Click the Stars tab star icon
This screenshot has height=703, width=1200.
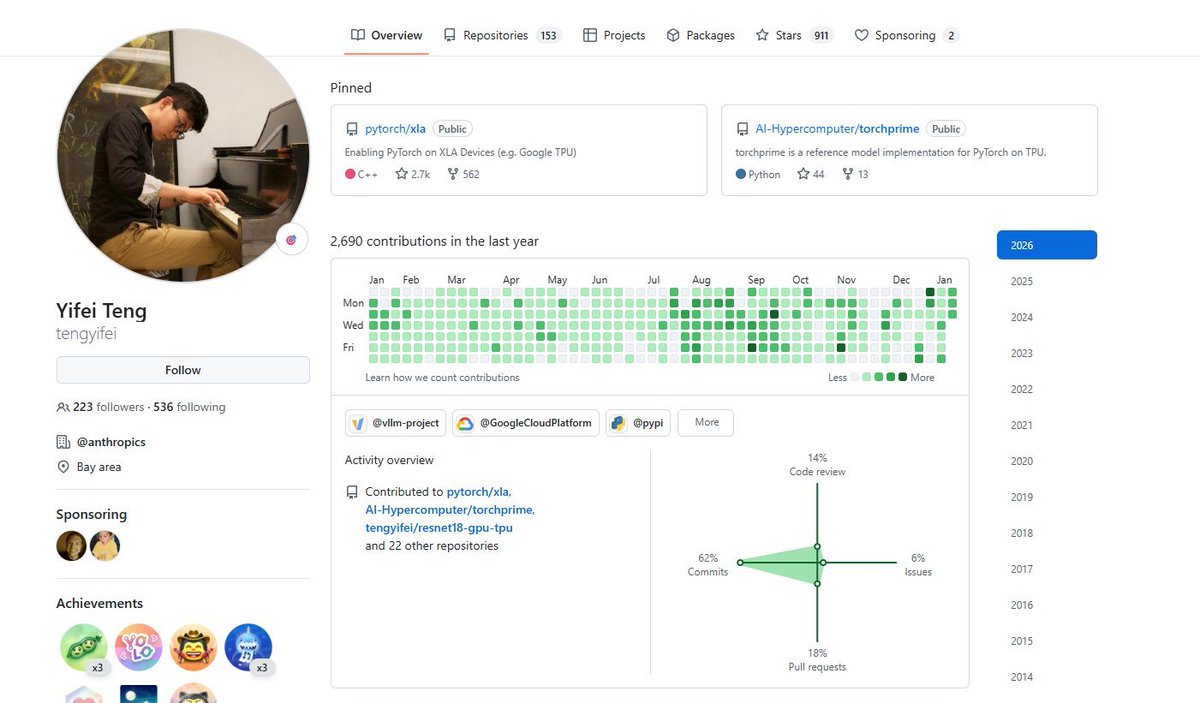[x=762, y=35]
